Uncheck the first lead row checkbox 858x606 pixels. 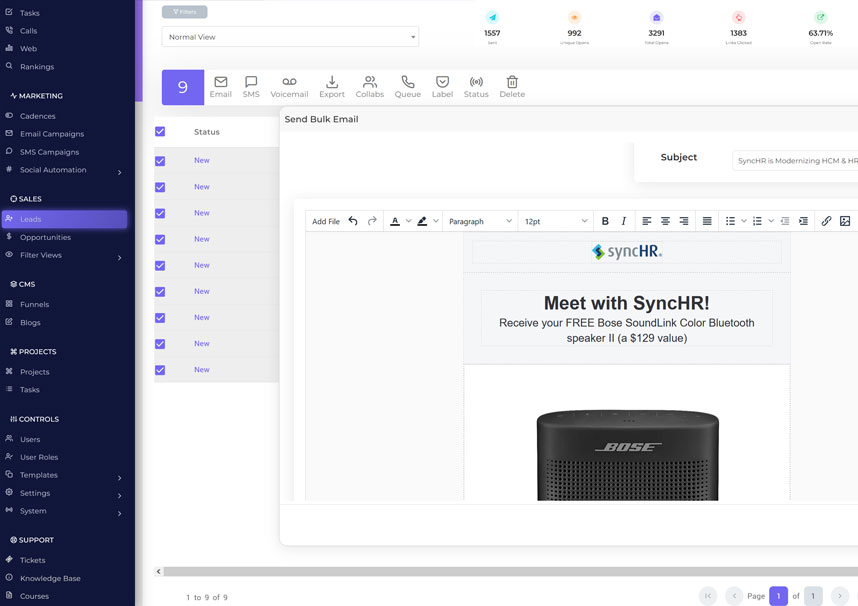160,161
